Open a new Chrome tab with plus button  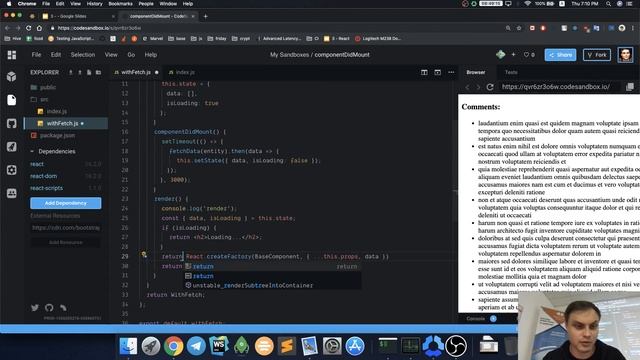click(x=205, y=16)
